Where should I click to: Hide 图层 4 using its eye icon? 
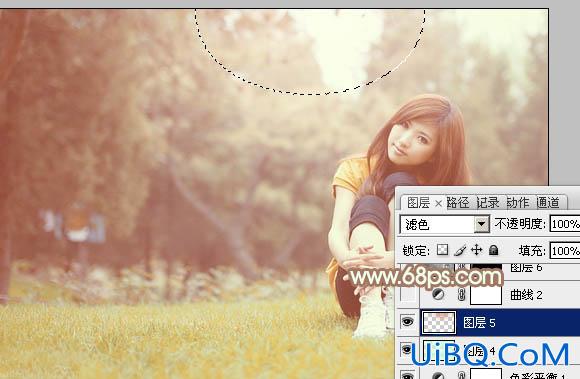tap(407, 349)
